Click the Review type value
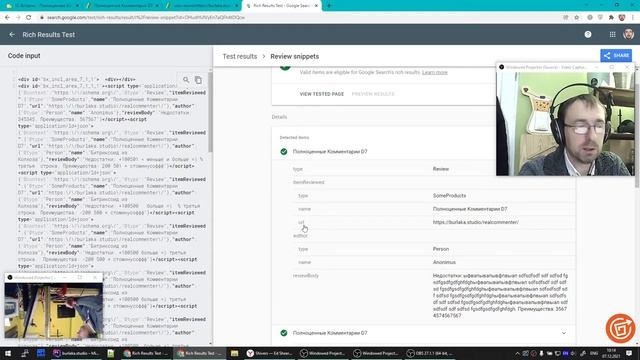 [x=441, y=169]
